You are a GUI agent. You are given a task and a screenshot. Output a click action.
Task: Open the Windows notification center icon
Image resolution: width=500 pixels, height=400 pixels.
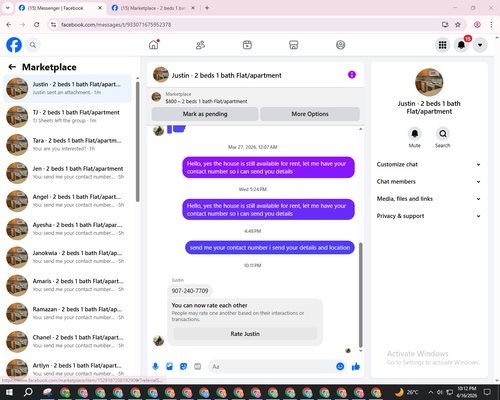(487, 392)
